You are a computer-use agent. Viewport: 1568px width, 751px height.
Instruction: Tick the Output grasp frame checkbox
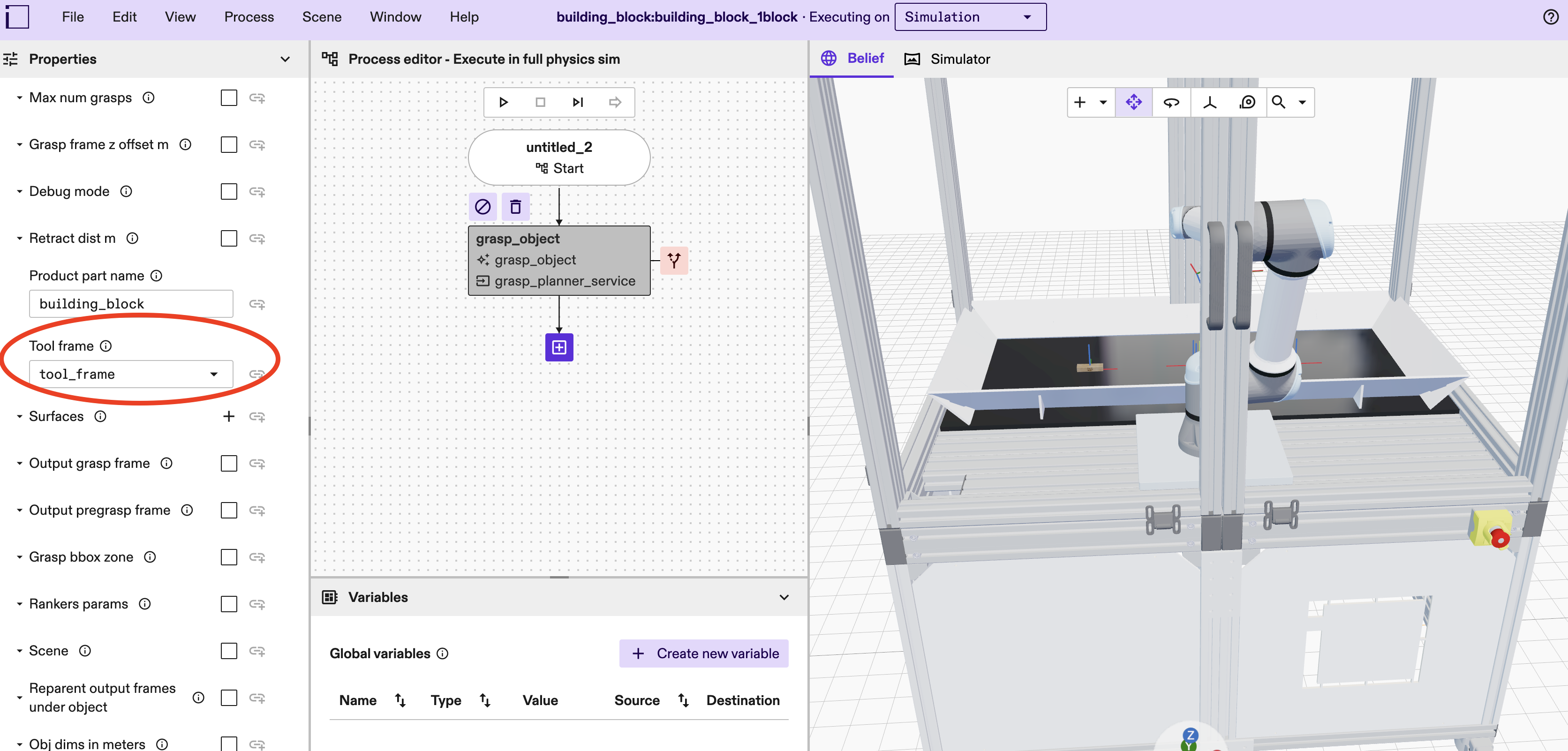(228, 464)
